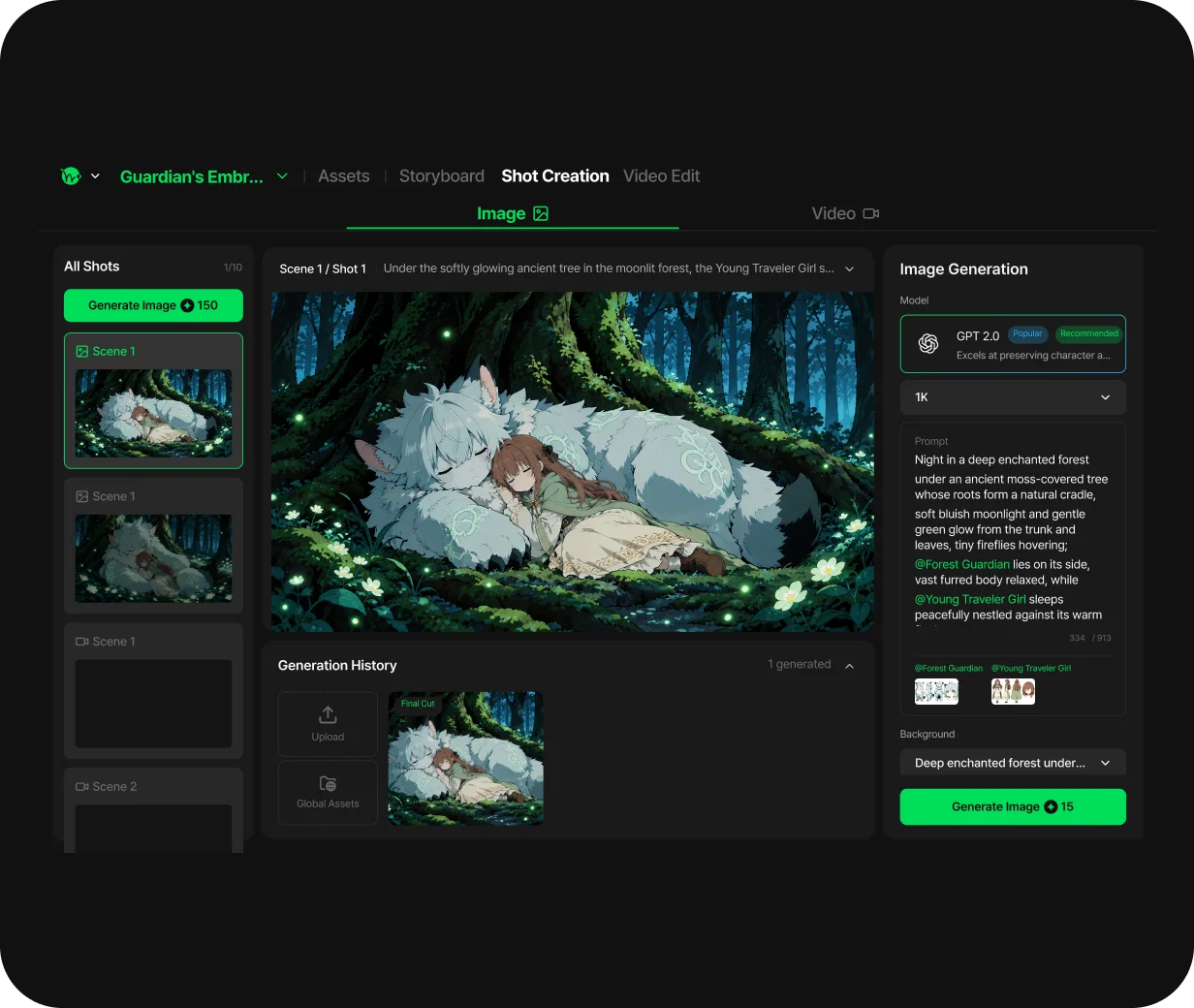Click the large shot preview image

pyautogui.click(x=572, y=461)
